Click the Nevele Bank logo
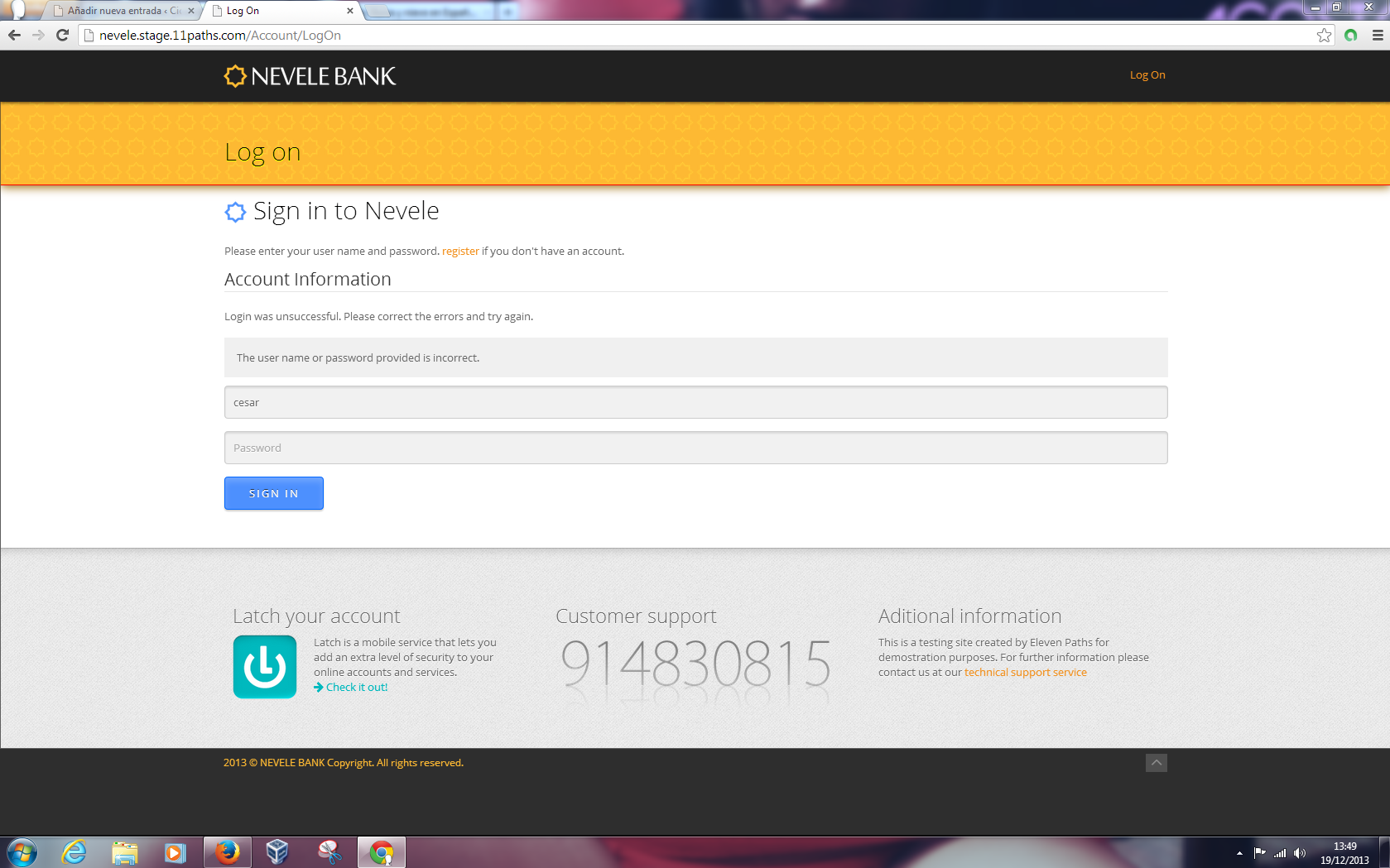The height and width of the screenshot is (868, 1390). 310,76
